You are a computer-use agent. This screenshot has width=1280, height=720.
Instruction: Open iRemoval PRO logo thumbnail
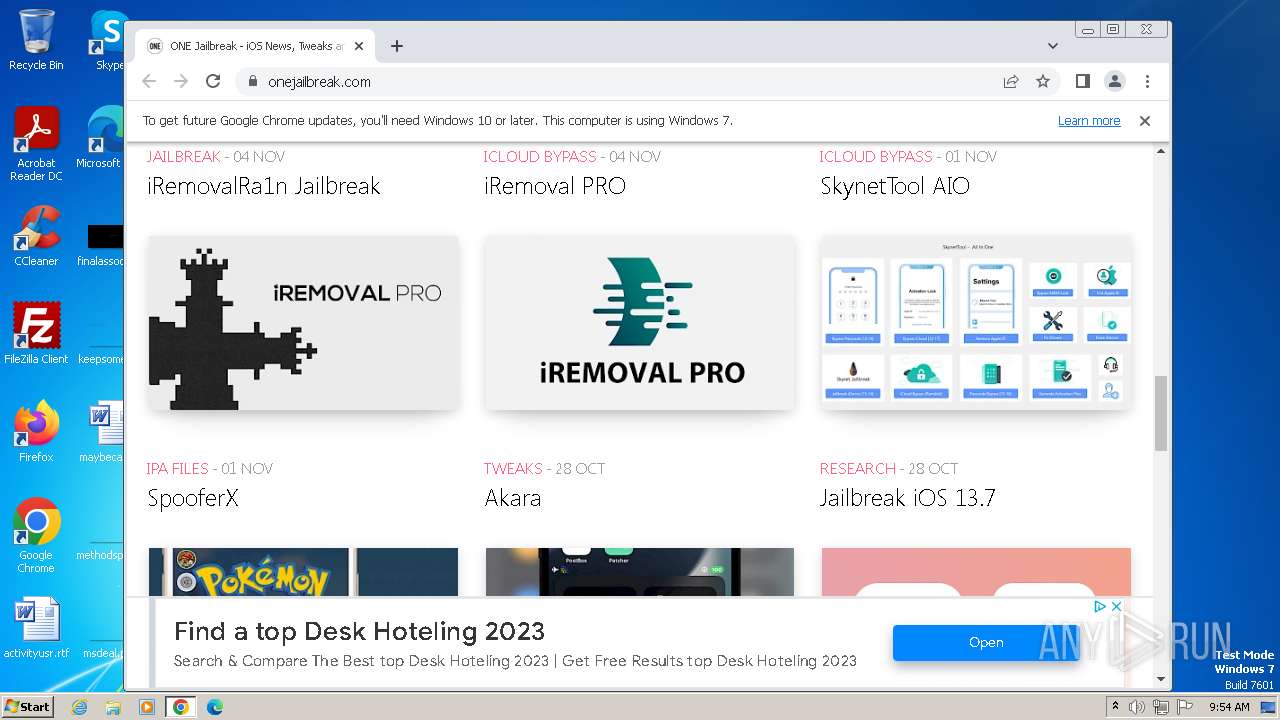tap(640, 323)
